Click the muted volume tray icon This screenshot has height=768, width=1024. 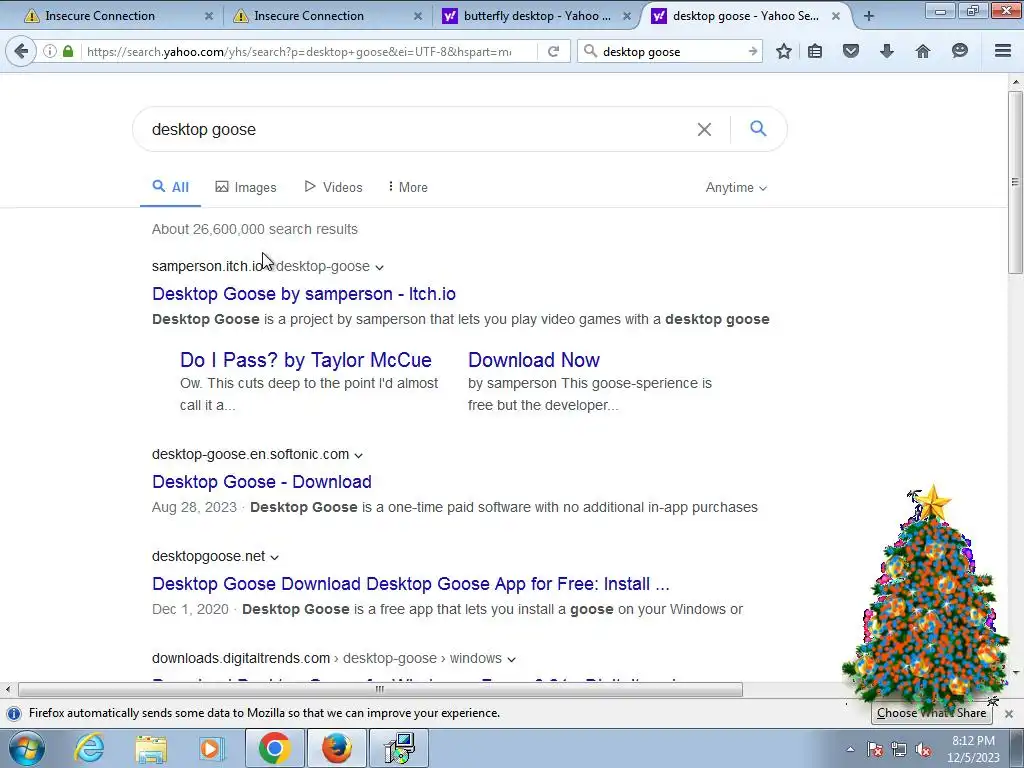(x=923, y=750)
